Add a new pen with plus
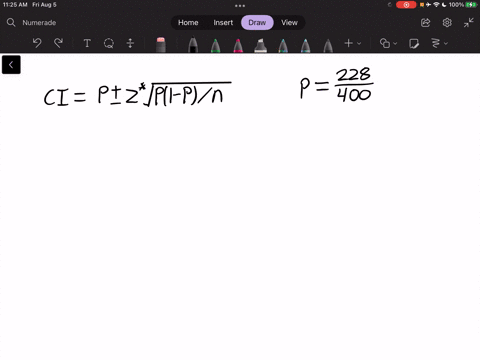The width and height of the screenshot is (480, 360). (348, 43)
